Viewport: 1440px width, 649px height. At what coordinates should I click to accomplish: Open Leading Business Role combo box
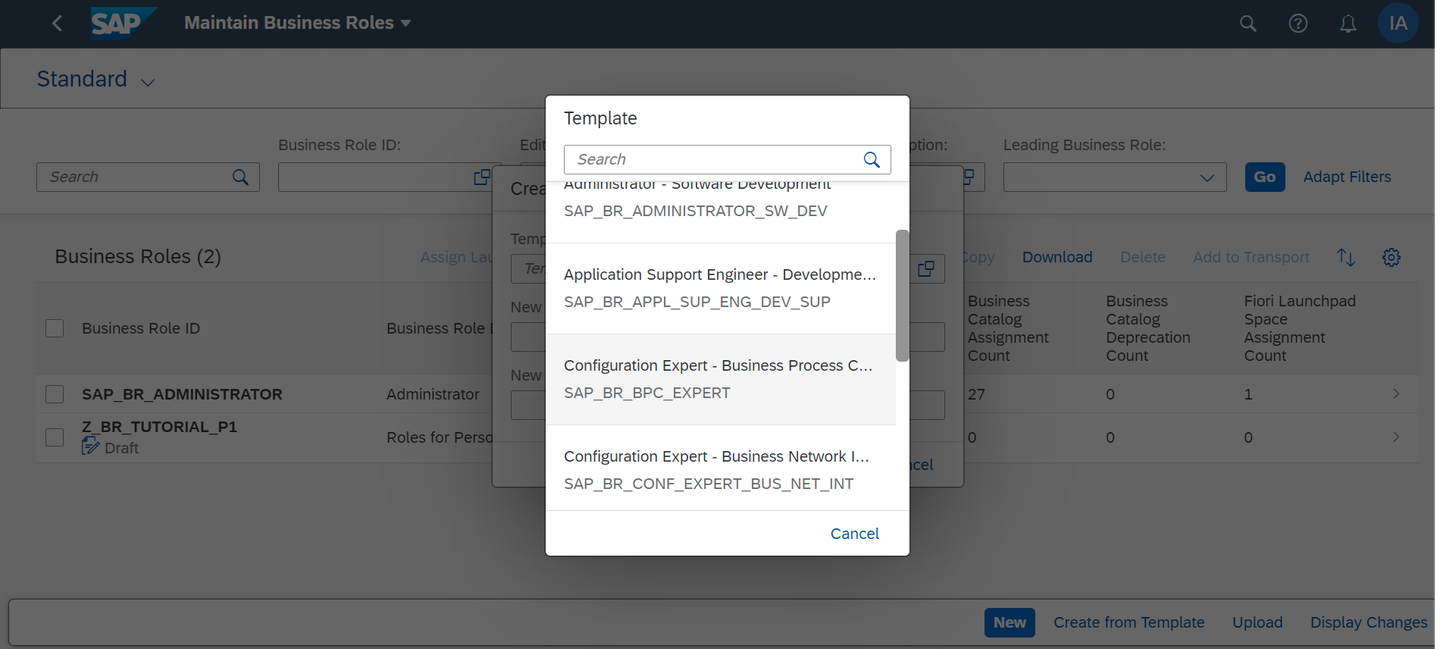[1115, 177]
